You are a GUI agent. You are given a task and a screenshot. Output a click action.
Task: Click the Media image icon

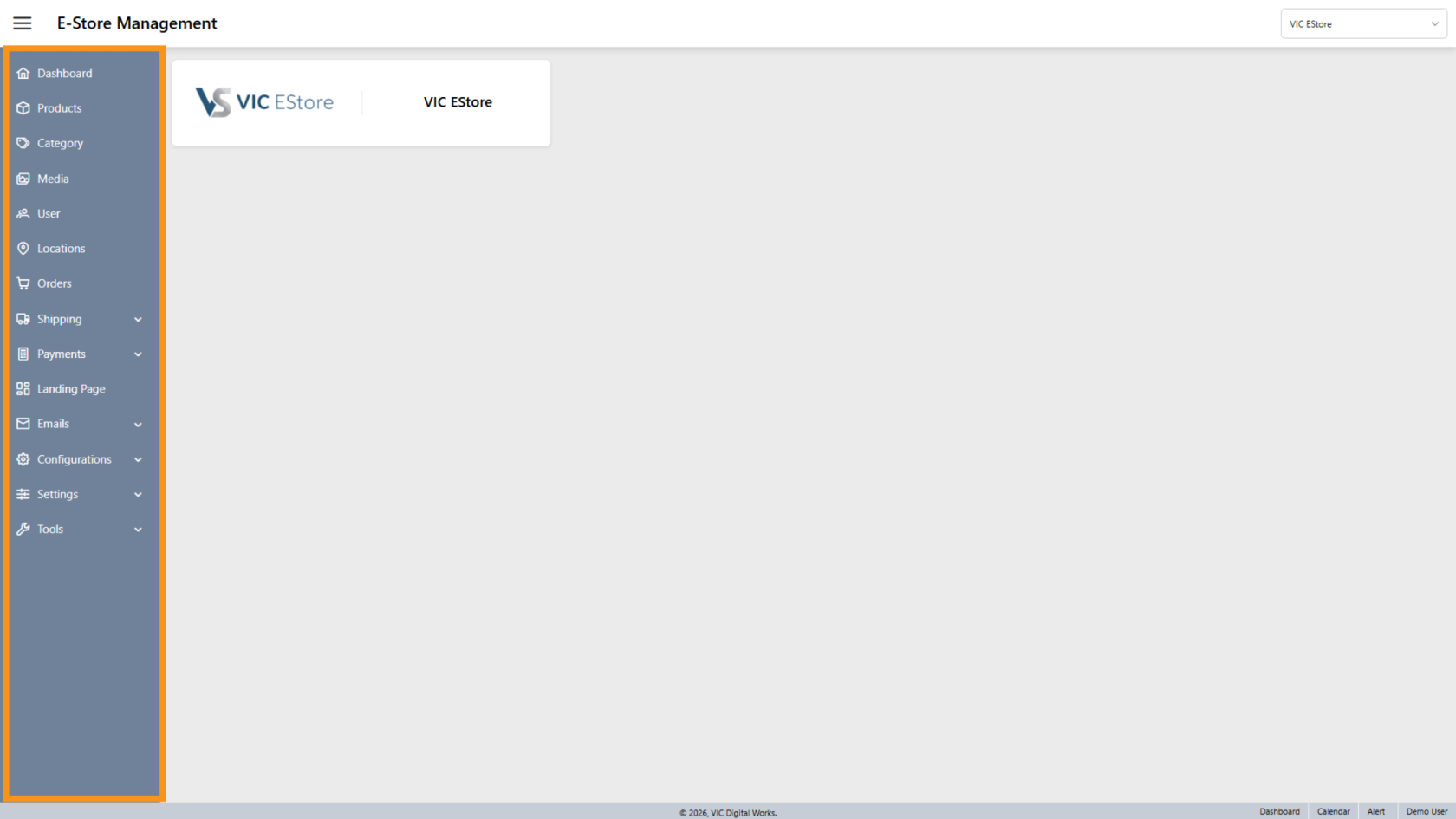(23, 179)
